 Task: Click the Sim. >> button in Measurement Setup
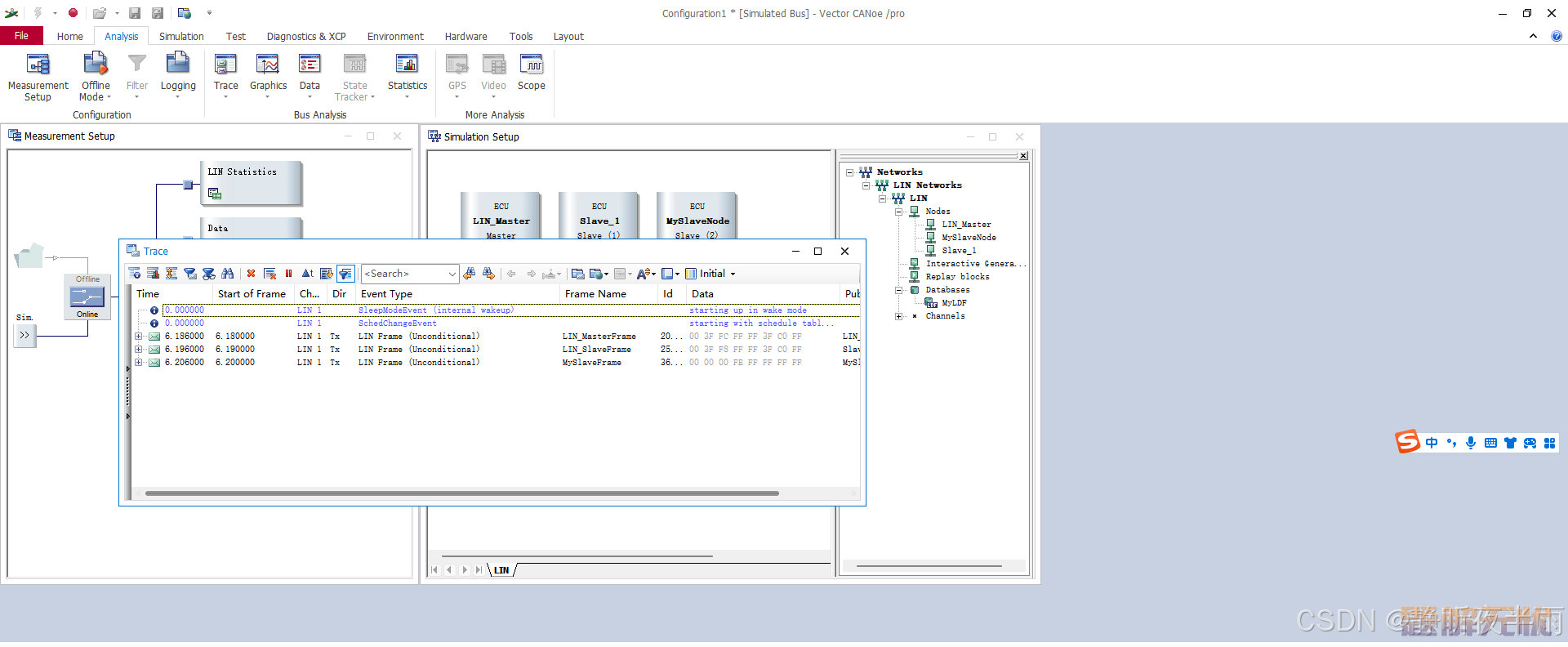tap(24, 335)
